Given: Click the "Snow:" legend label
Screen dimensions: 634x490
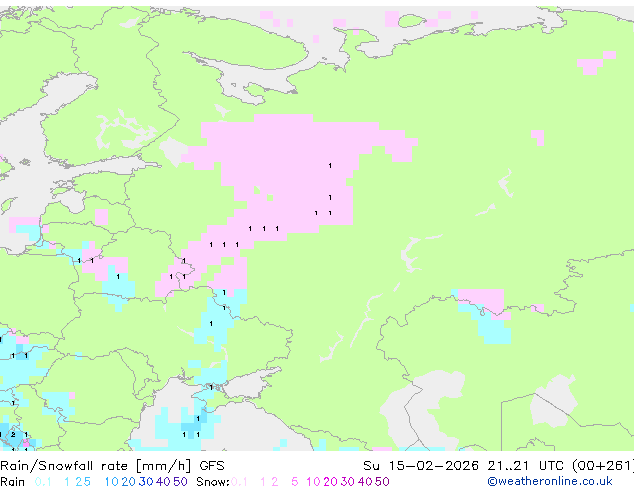Looking at the screenshot, I should pyautogui.click(x=213, y=482).
